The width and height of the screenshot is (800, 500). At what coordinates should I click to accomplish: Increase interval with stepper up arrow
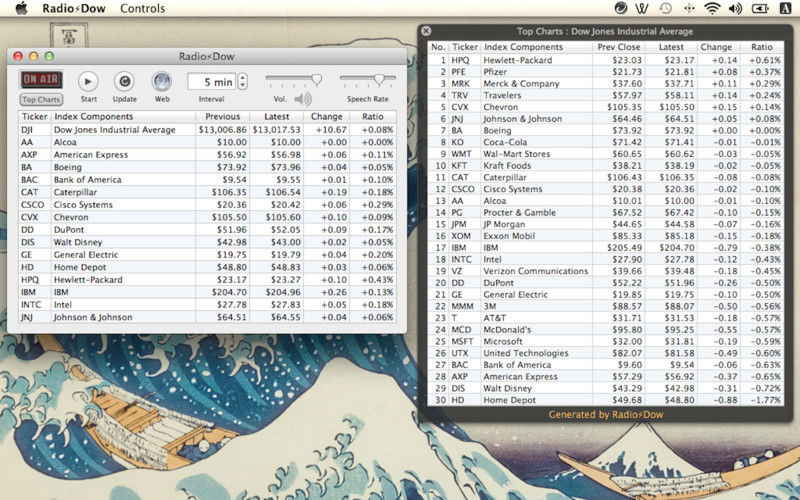(243, 78)
